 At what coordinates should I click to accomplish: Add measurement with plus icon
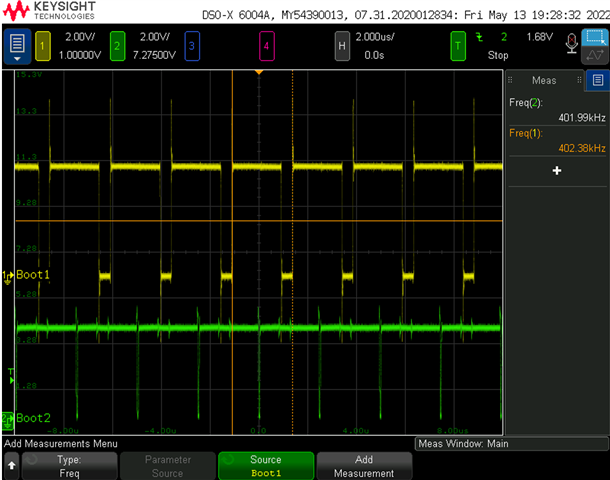coord(557,170)
